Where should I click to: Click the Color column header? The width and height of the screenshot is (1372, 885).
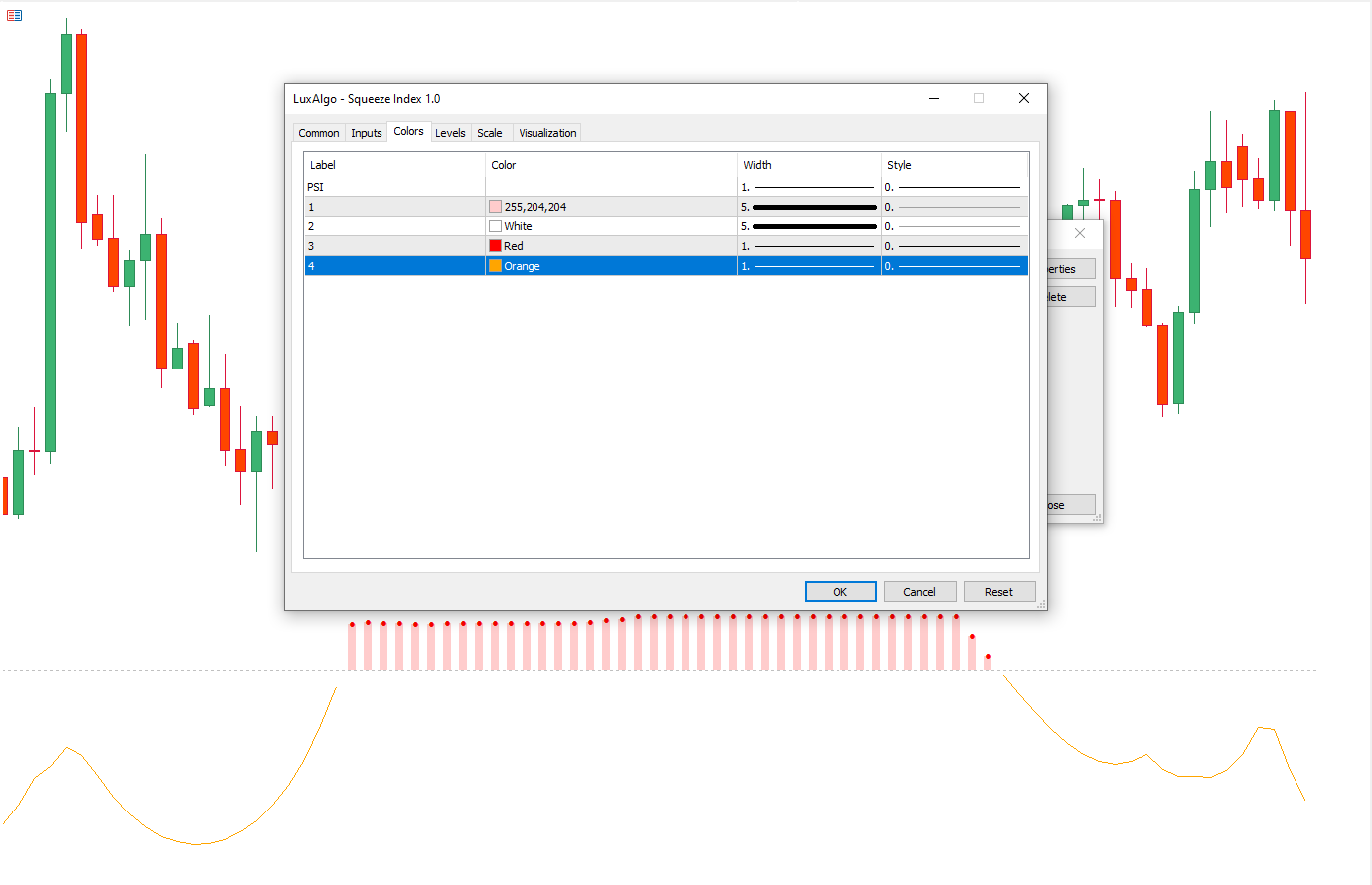(x=611, y=165)
